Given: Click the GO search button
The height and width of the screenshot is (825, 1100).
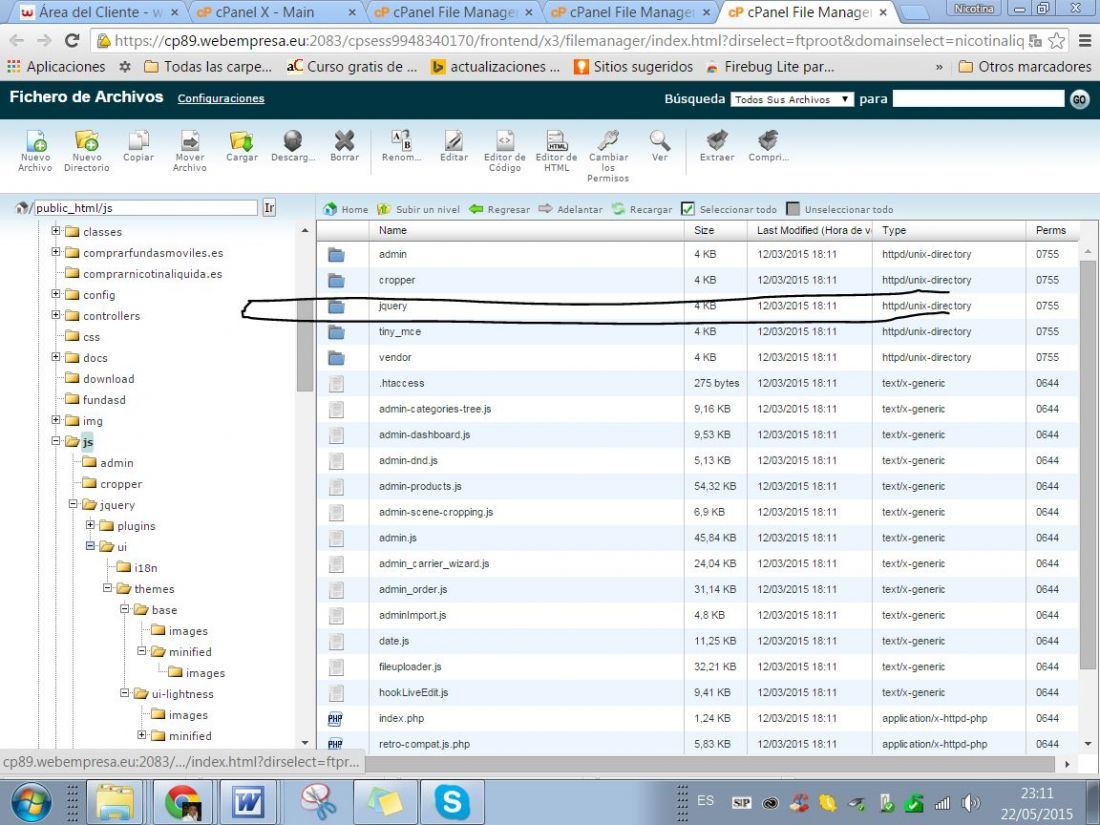Looking at the screenshot, I should 1080,99.
